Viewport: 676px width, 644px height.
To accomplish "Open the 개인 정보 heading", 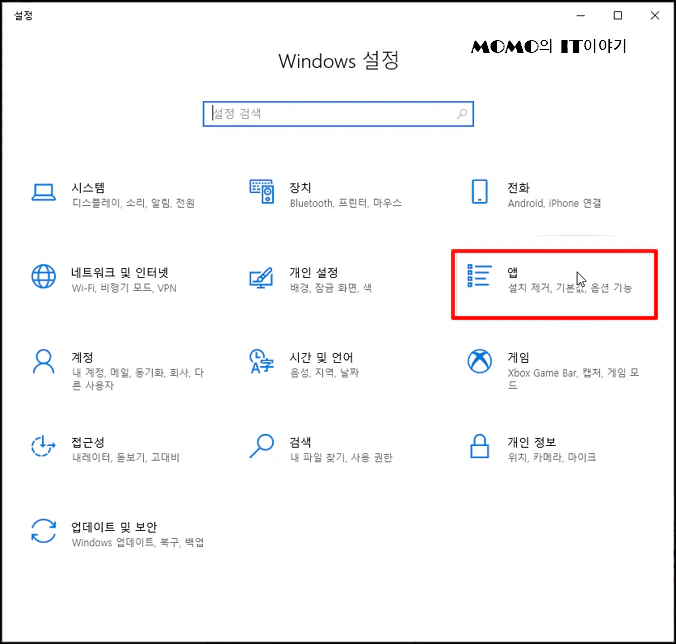I will point(532,442).
